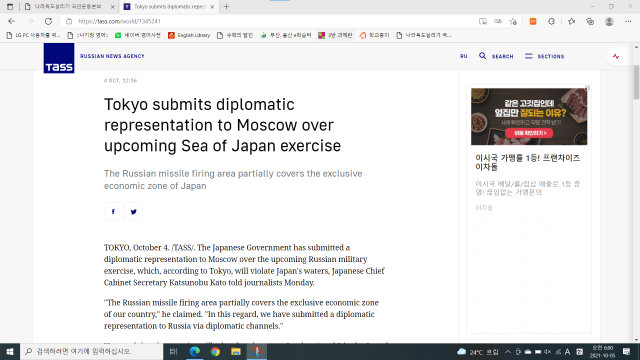
Task: Open the LG PC bookmark
Action: point(33,36)
